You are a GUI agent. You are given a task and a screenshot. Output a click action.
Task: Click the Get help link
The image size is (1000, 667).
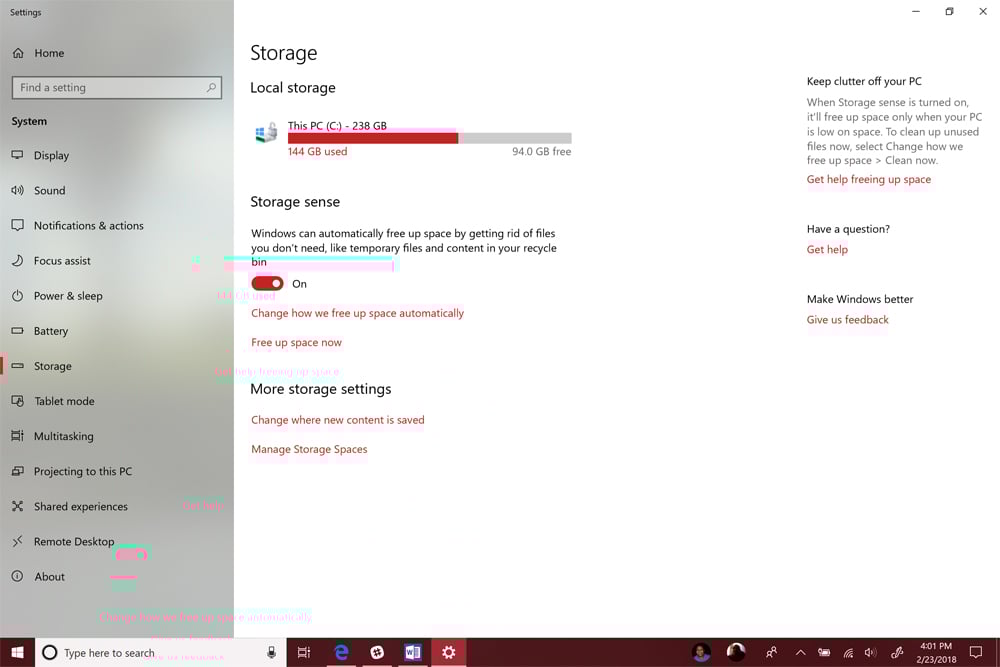(827, 250)
